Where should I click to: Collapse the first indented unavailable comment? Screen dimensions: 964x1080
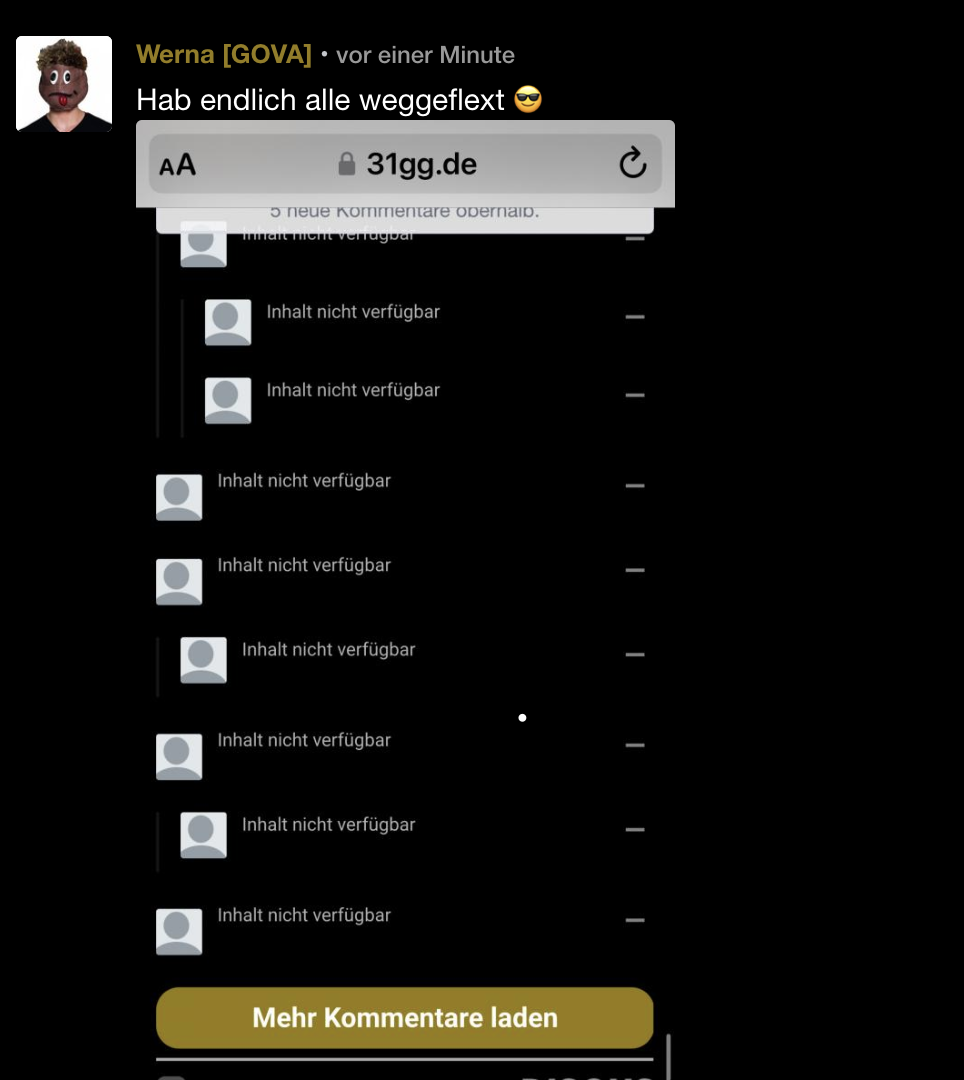pyautogui.click(x=635, y=317)
